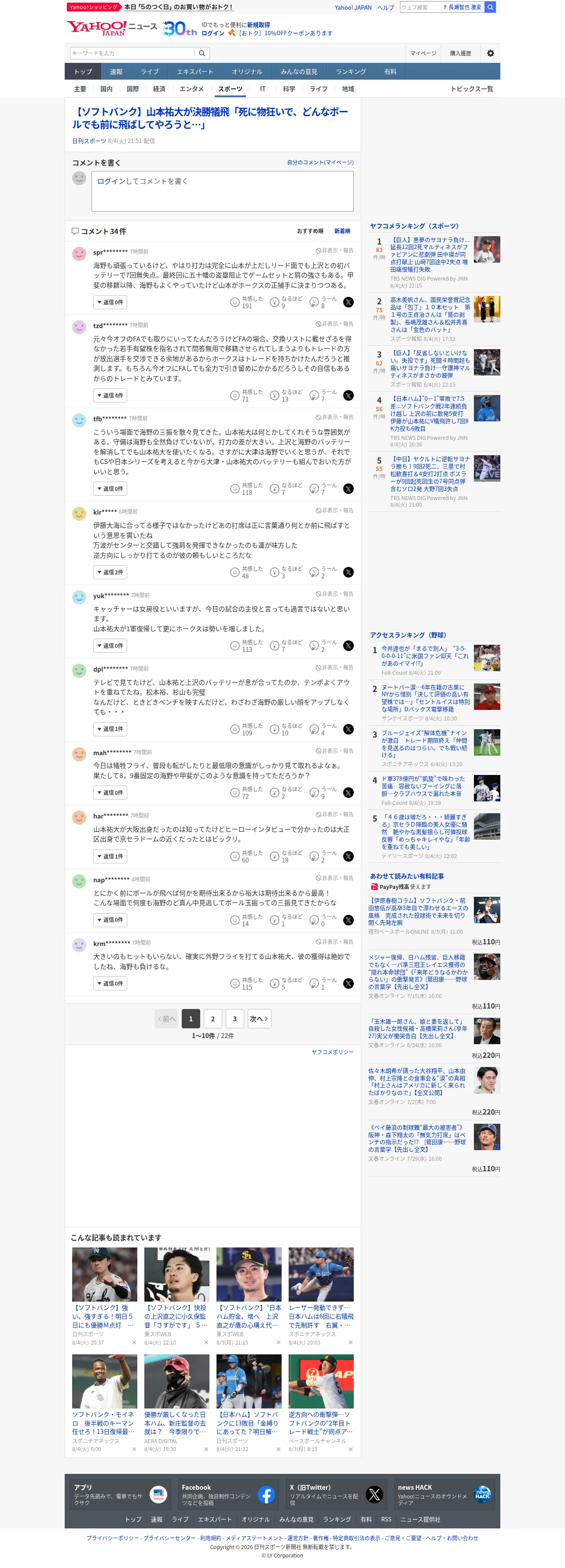565x1568 pixels.
Task: Click the blue web search magnifier button
Action: [490, 7]
